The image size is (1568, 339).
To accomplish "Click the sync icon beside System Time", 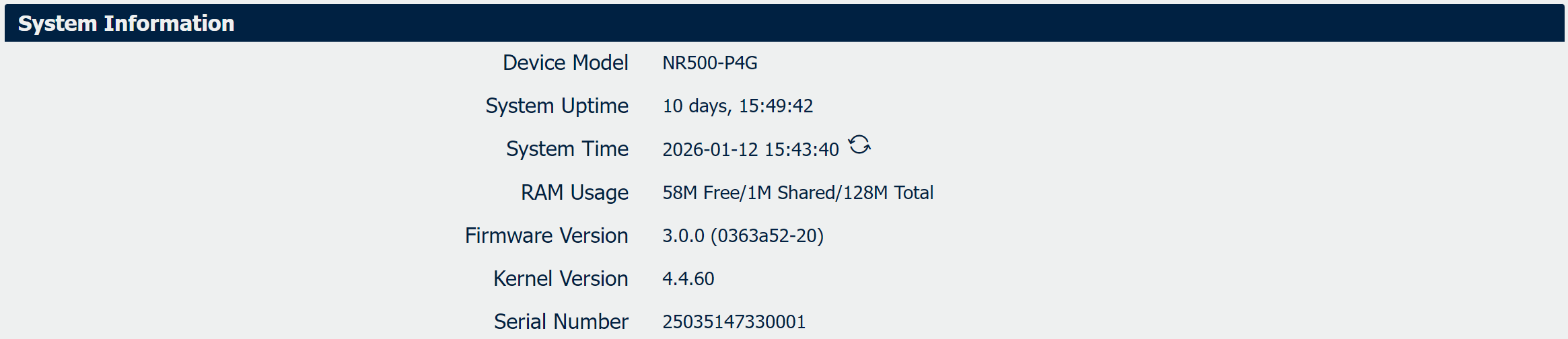I will click(x=859, y=145).
